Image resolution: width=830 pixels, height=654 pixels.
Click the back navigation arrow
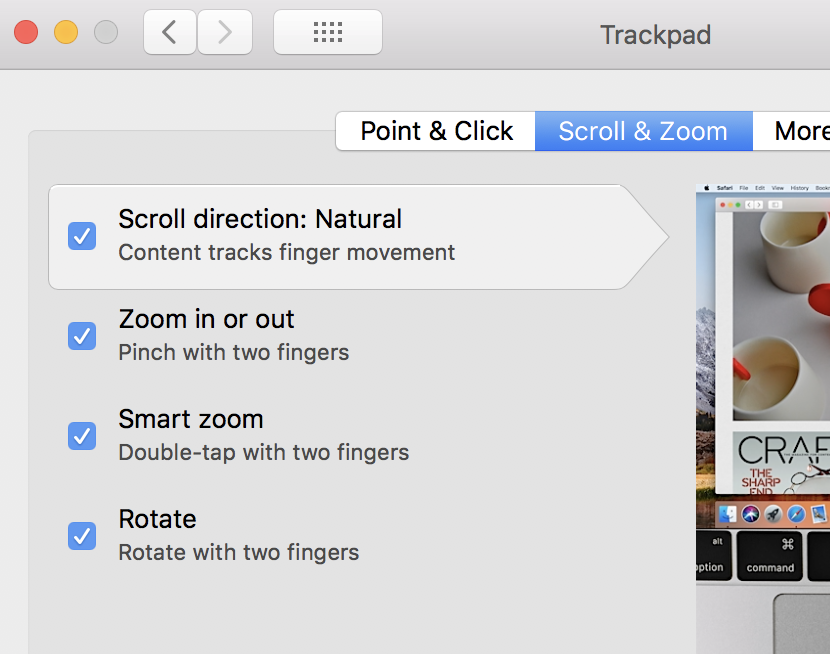(x=170, y=33)
